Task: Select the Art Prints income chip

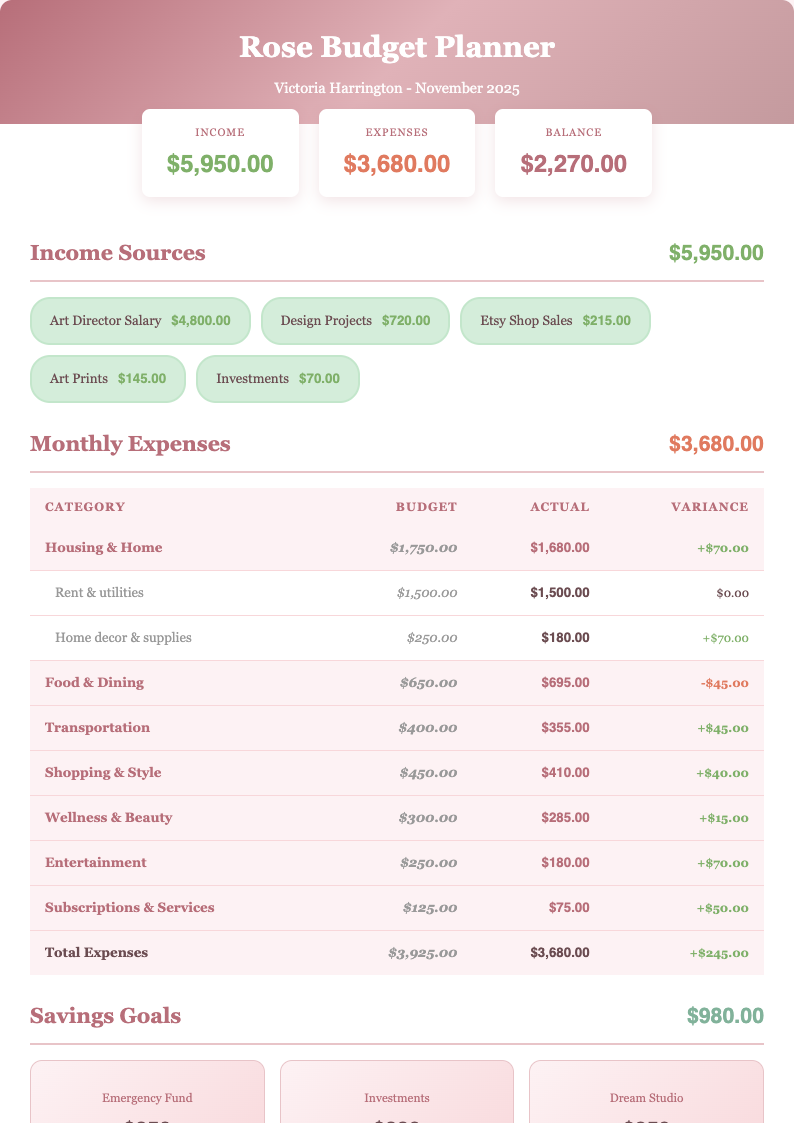Action: (108, 379)
